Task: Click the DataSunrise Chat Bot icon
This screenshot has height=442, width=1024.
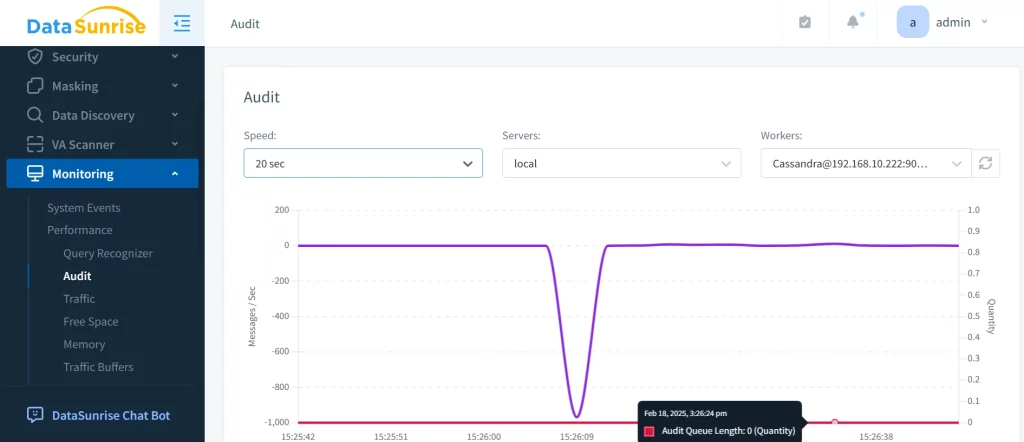Action: click(35, 415)
